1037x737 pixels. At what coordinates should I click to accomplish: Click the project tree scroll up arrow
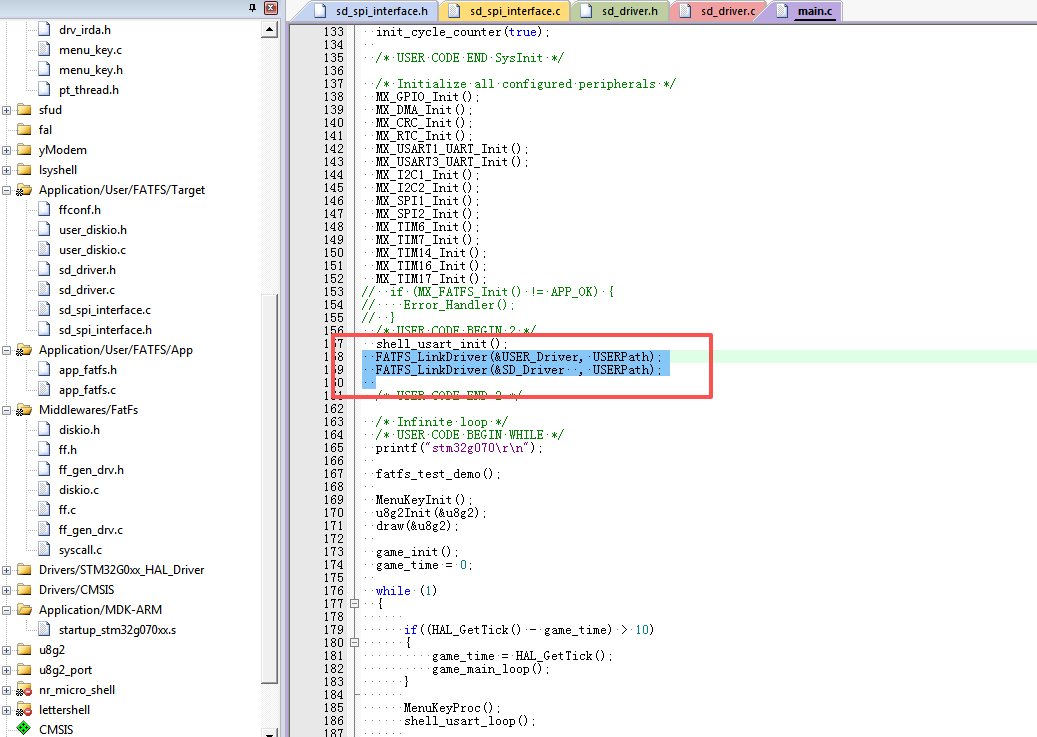coord(270,29)
